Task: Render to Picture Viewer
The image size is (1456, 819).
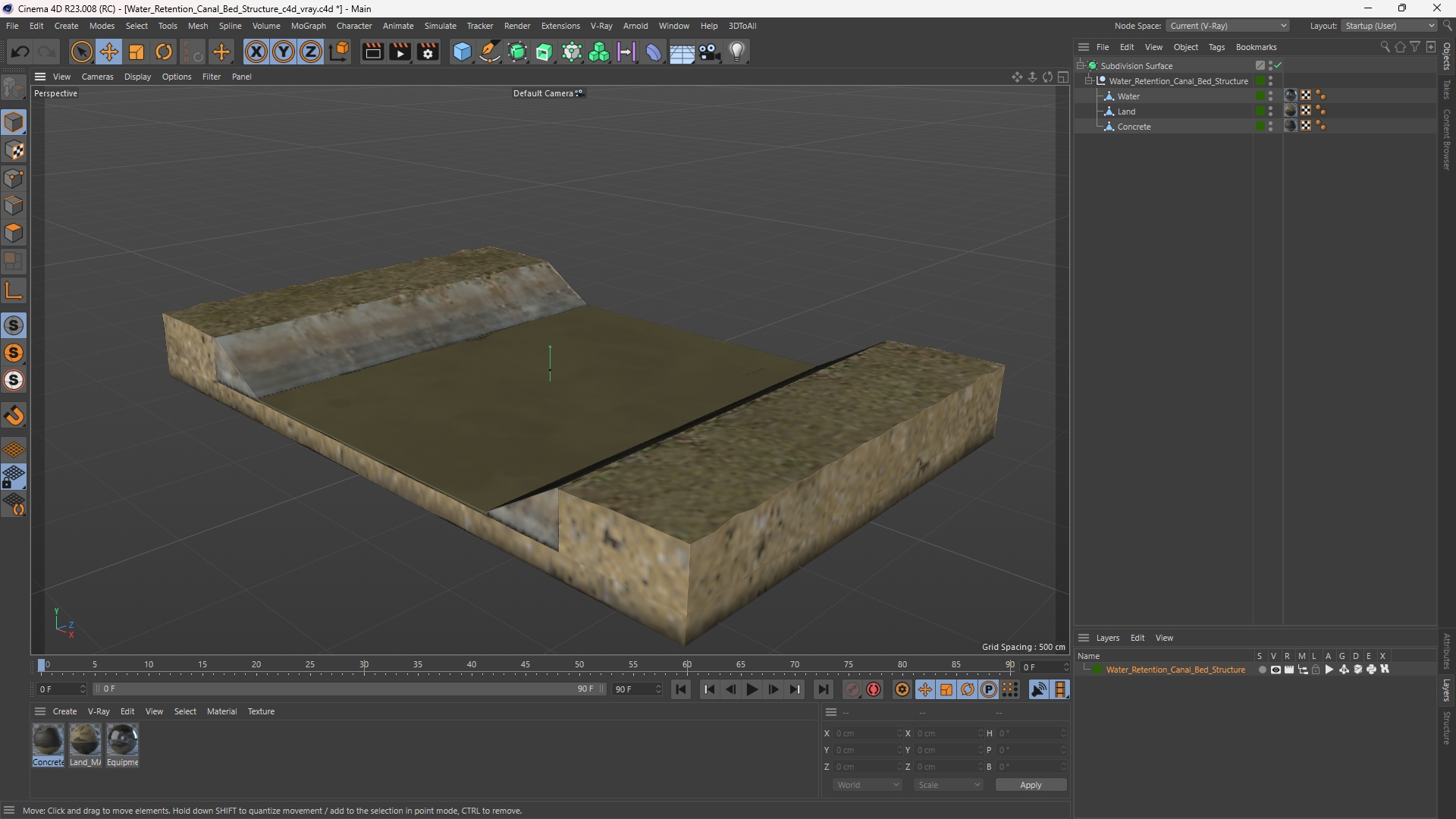Action: (x=400, y=52)
